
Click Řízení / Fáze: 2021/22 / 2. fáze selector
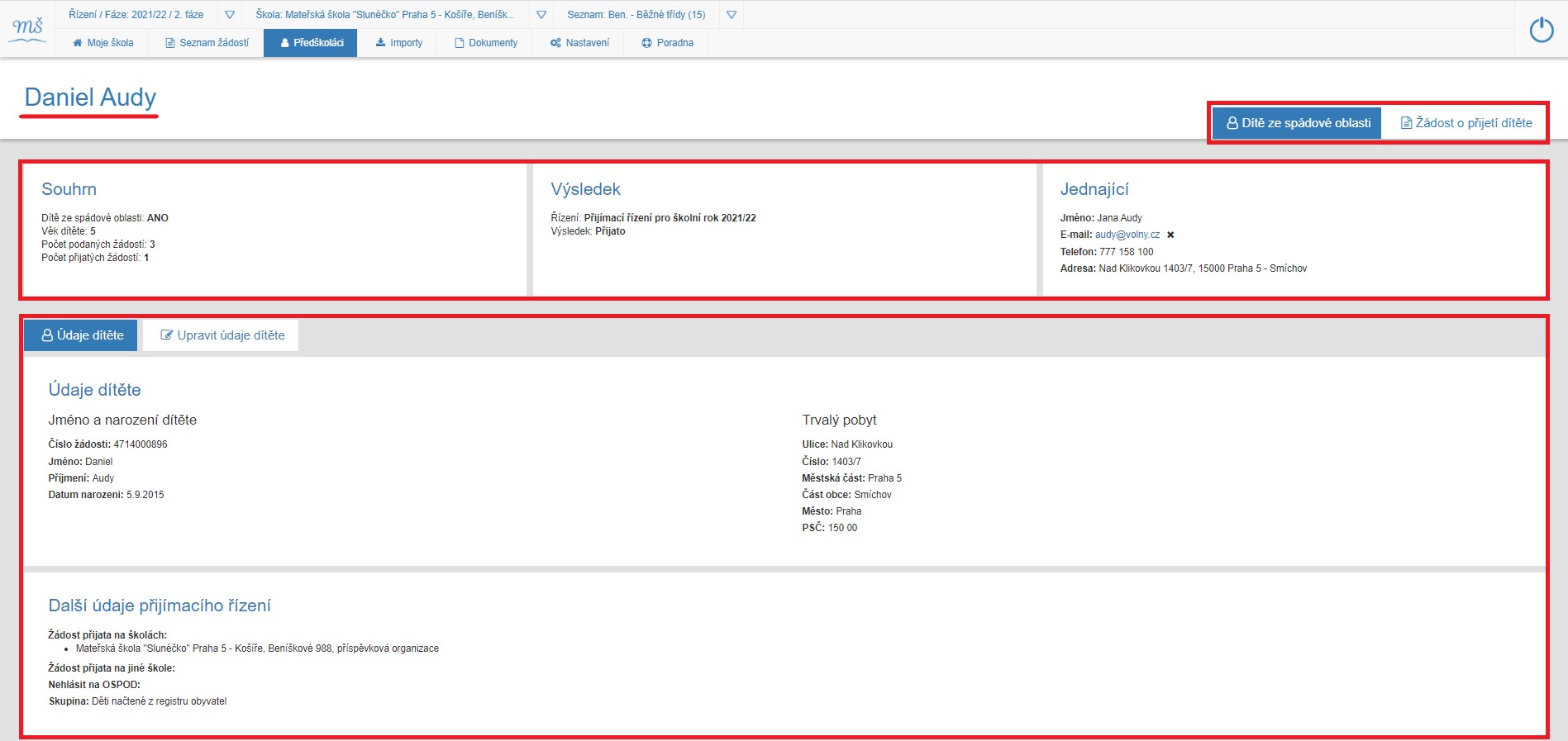point(136,15)
